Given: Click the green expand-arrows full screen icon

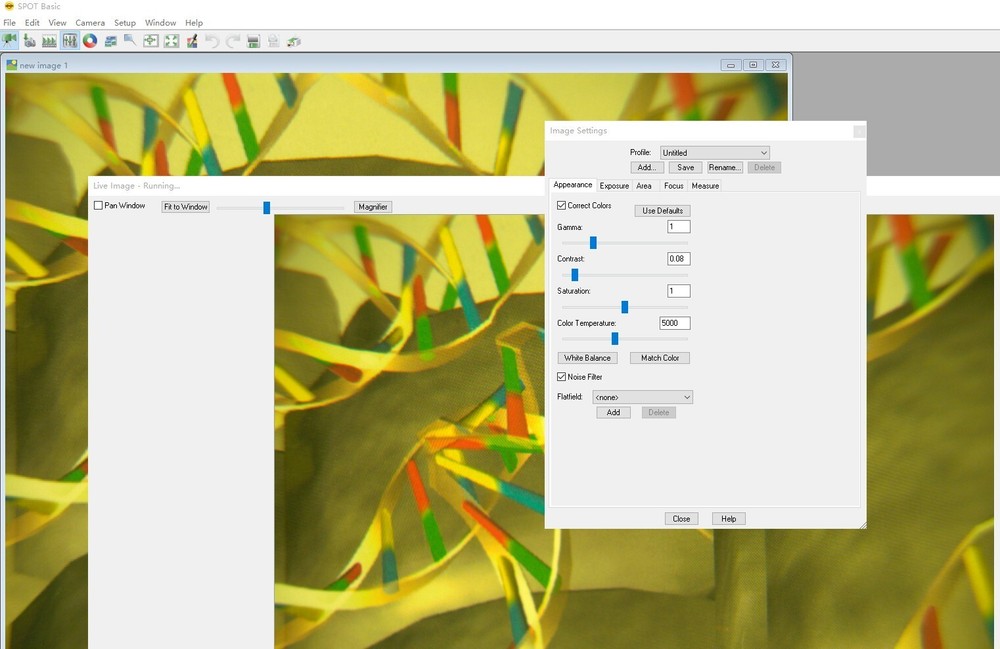Looking at the screenshot, I should point(172,41).
